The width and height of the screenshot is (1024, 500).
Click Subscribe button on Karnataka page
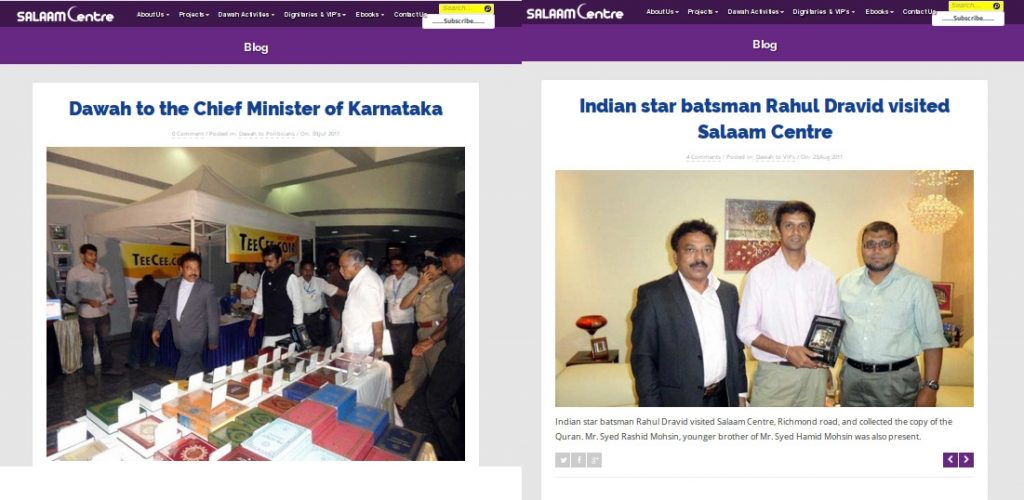click(x=458, y=22)
